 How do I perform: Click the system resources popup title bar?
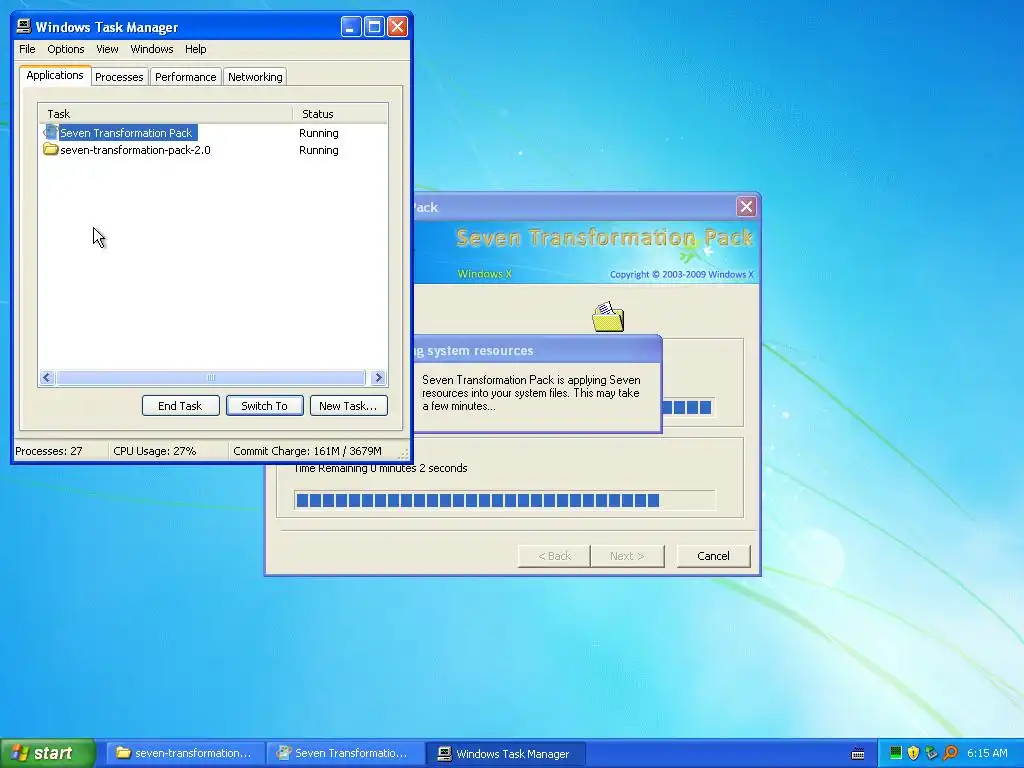537,350
